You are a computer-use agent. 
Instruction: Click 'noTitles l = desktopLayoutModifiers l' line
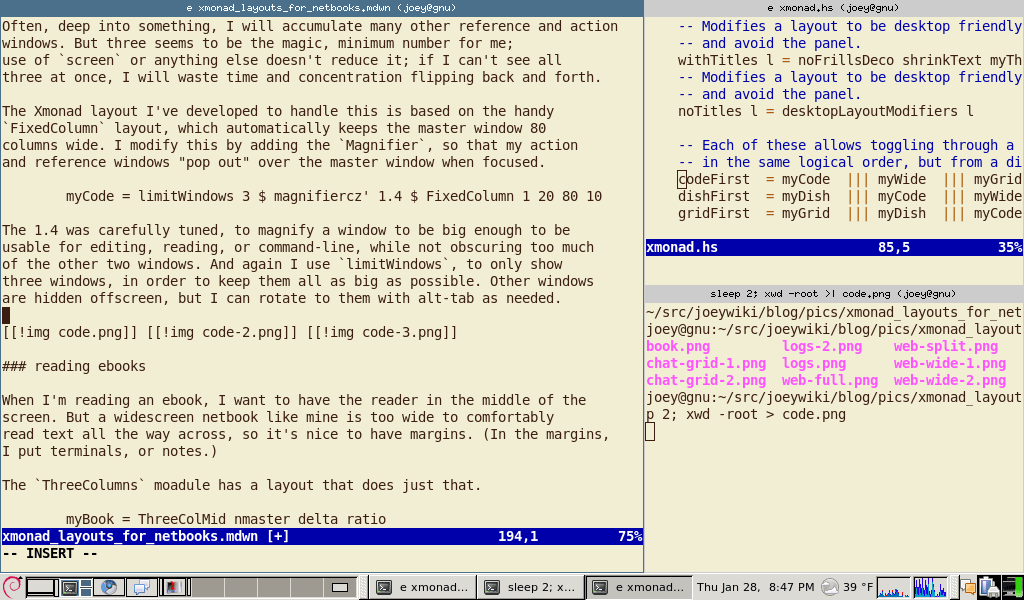[x=825, y=111]
